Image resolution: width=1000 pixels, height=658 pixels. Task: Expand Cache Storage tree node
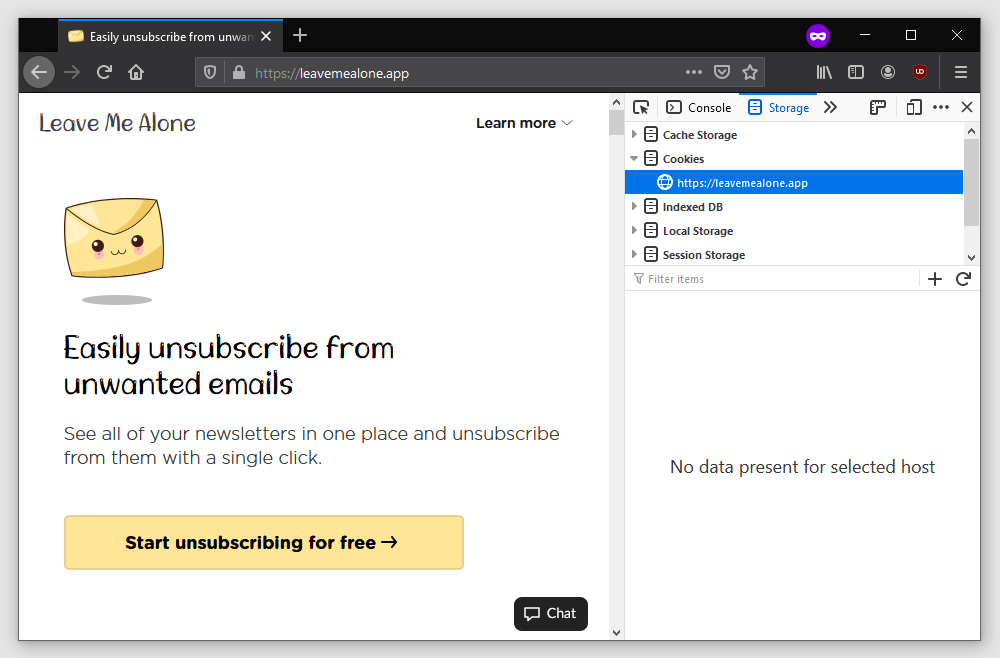coord(634,135)
